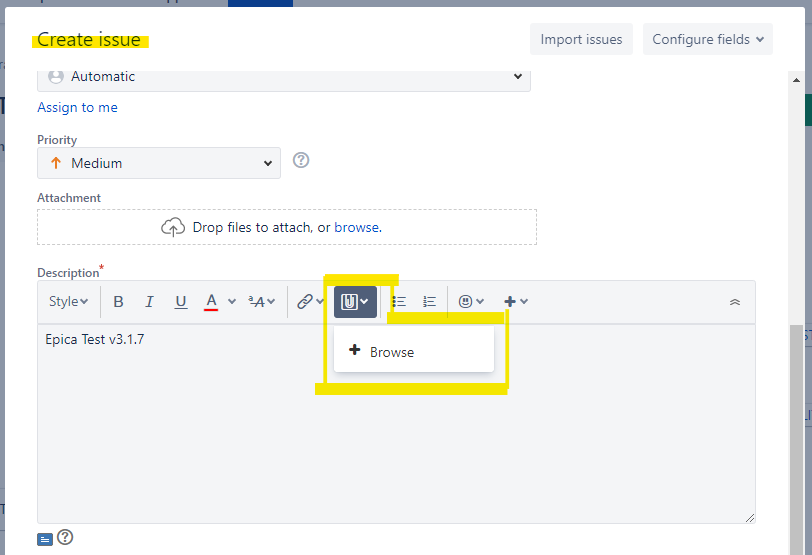Open the Style dropdown
Viewport: 812px width, 555px height.
point(68,301)
